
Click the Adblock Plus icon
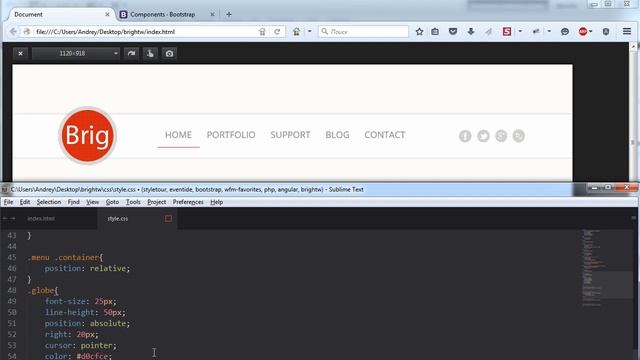coord(583,31)
